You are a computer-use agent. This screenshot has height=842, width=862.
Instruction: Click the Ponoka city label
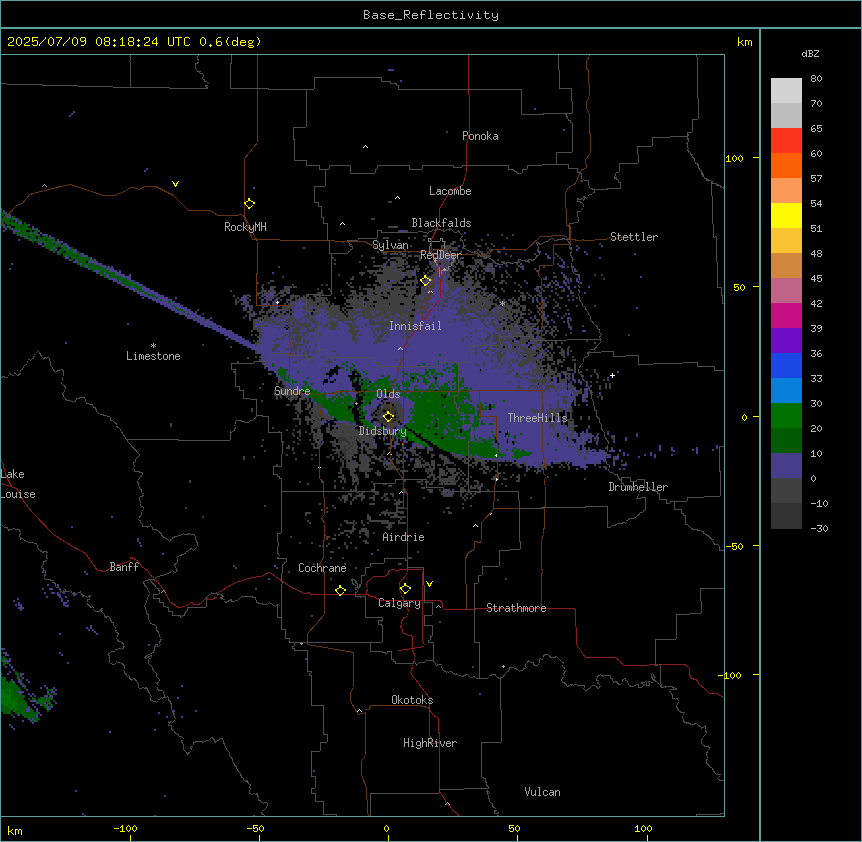pos(480,136)
